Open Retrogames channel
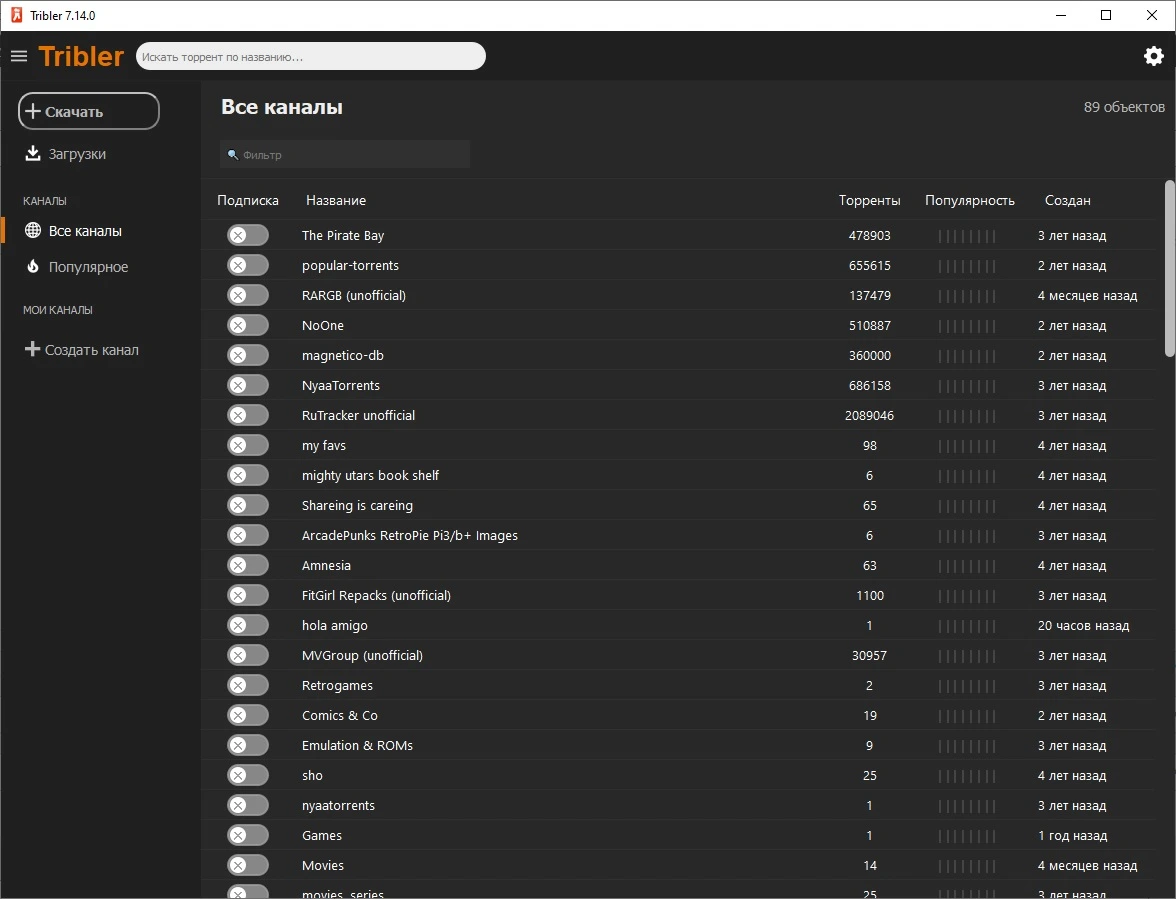 [x=338, y=685]
